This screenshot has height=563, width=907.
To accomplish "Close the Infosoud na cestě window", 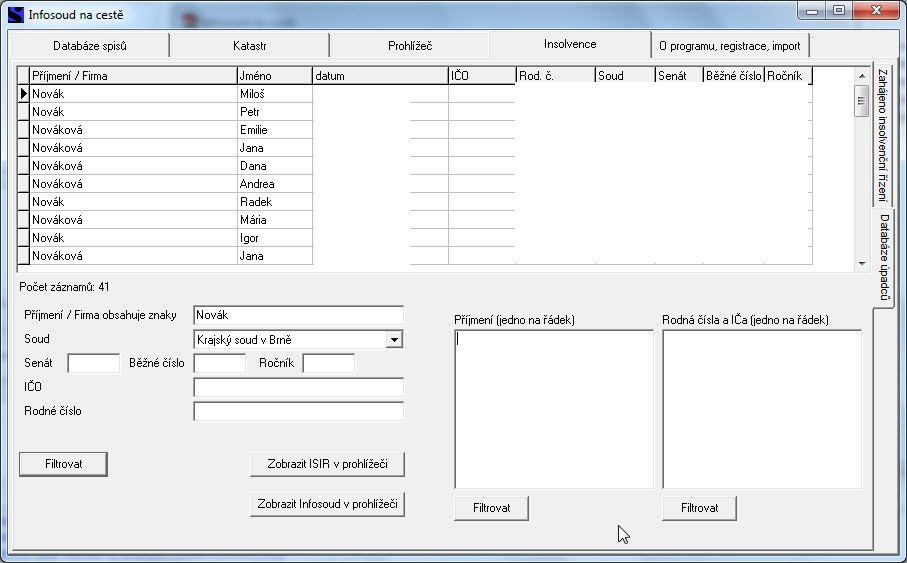I will coord(876,11).
